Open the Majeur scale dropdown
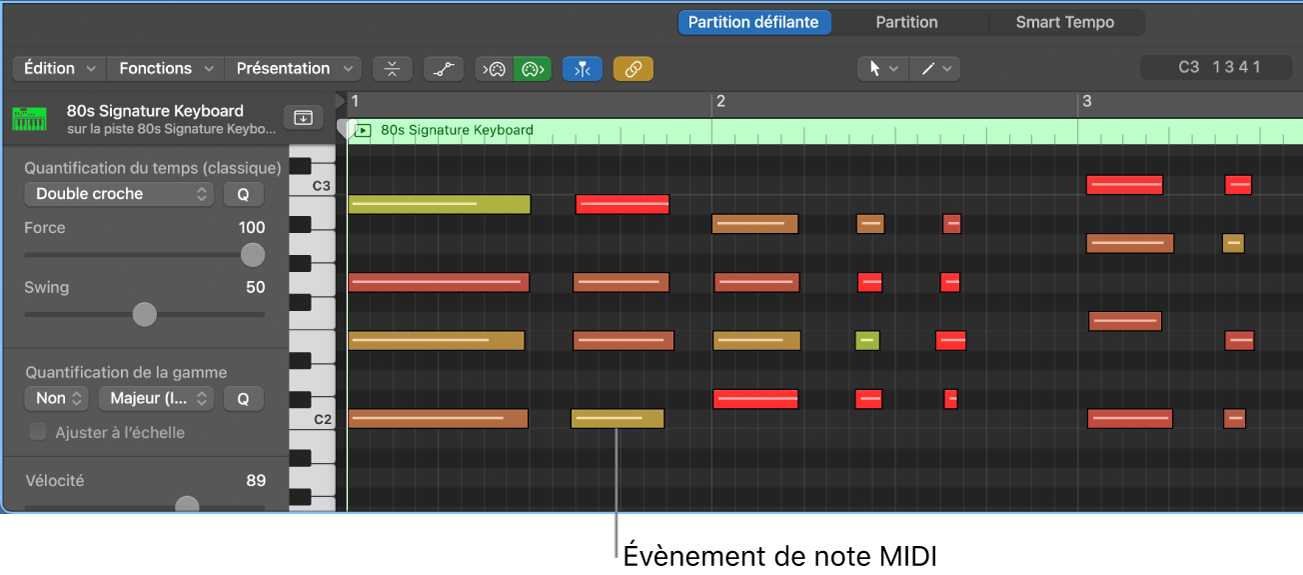1303x575 pixels. click(x=157, y=398)
